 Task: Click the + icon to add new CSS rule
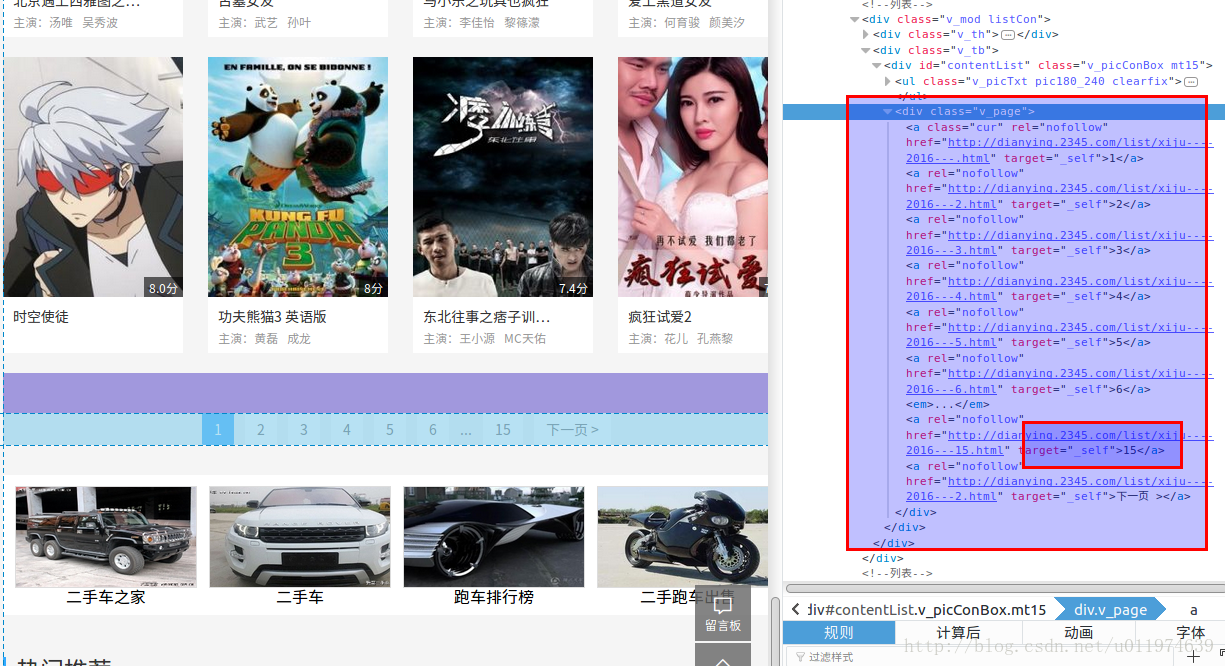[1195, 655]
